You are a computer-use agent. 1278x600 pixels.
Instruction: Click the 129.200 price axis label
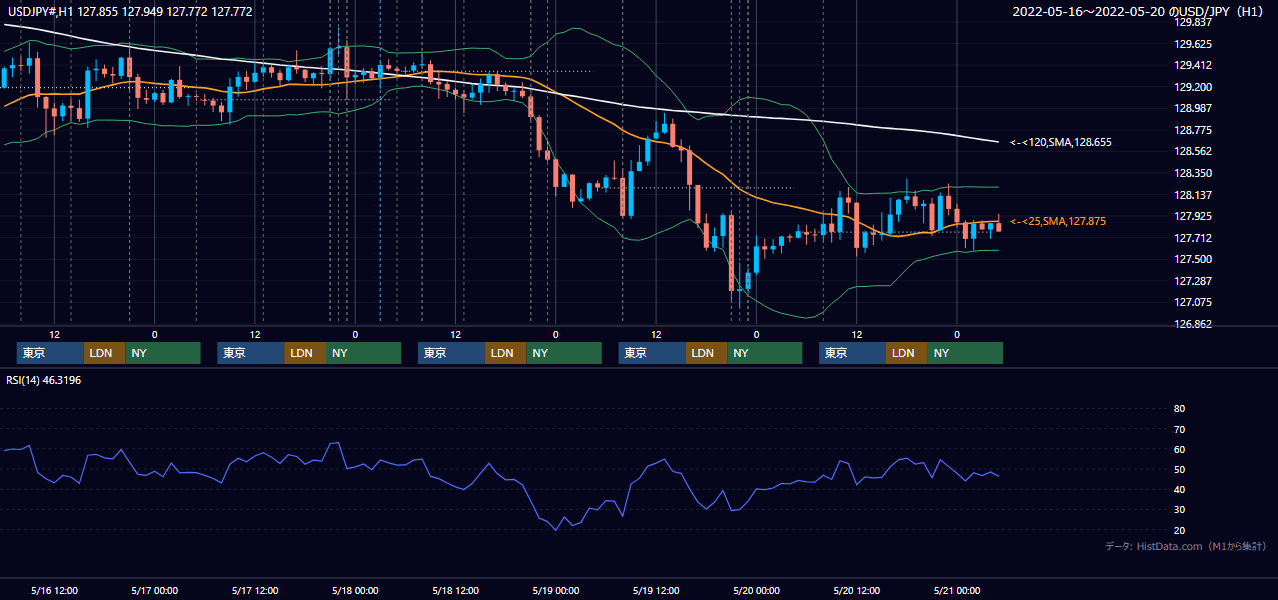point(1194,87)
